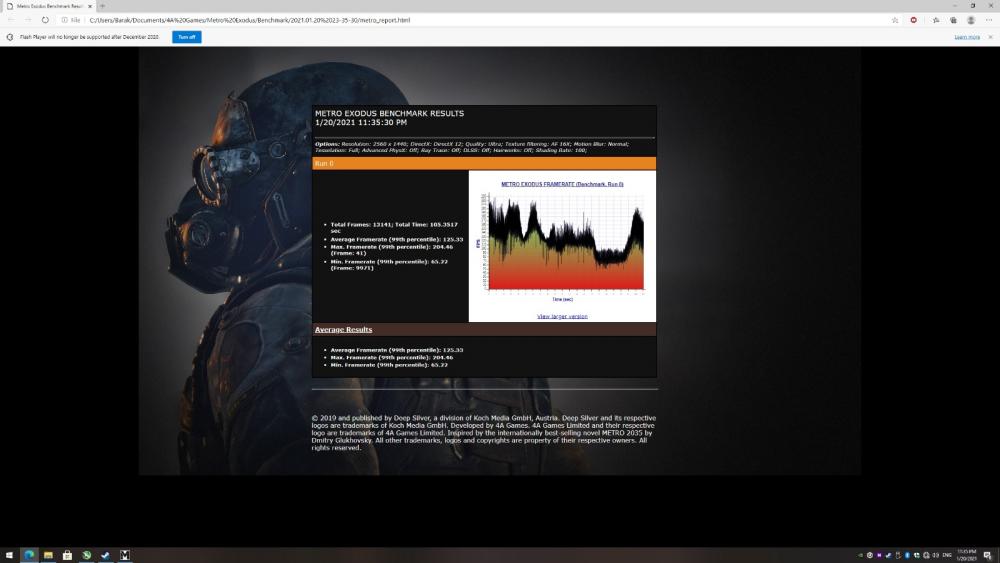The height and width of the screenshot is (563, 1000).
Task: Go forward using the browser forward arrow
Action: pyautogui.click(x=27, y=20)
